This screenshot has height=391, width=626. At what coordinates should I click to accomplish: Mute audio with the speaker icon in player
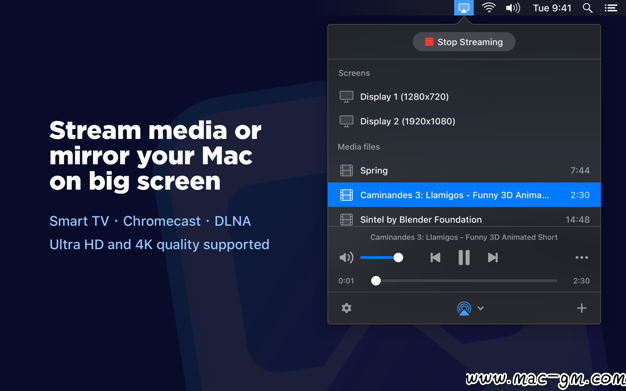[346, 258]
